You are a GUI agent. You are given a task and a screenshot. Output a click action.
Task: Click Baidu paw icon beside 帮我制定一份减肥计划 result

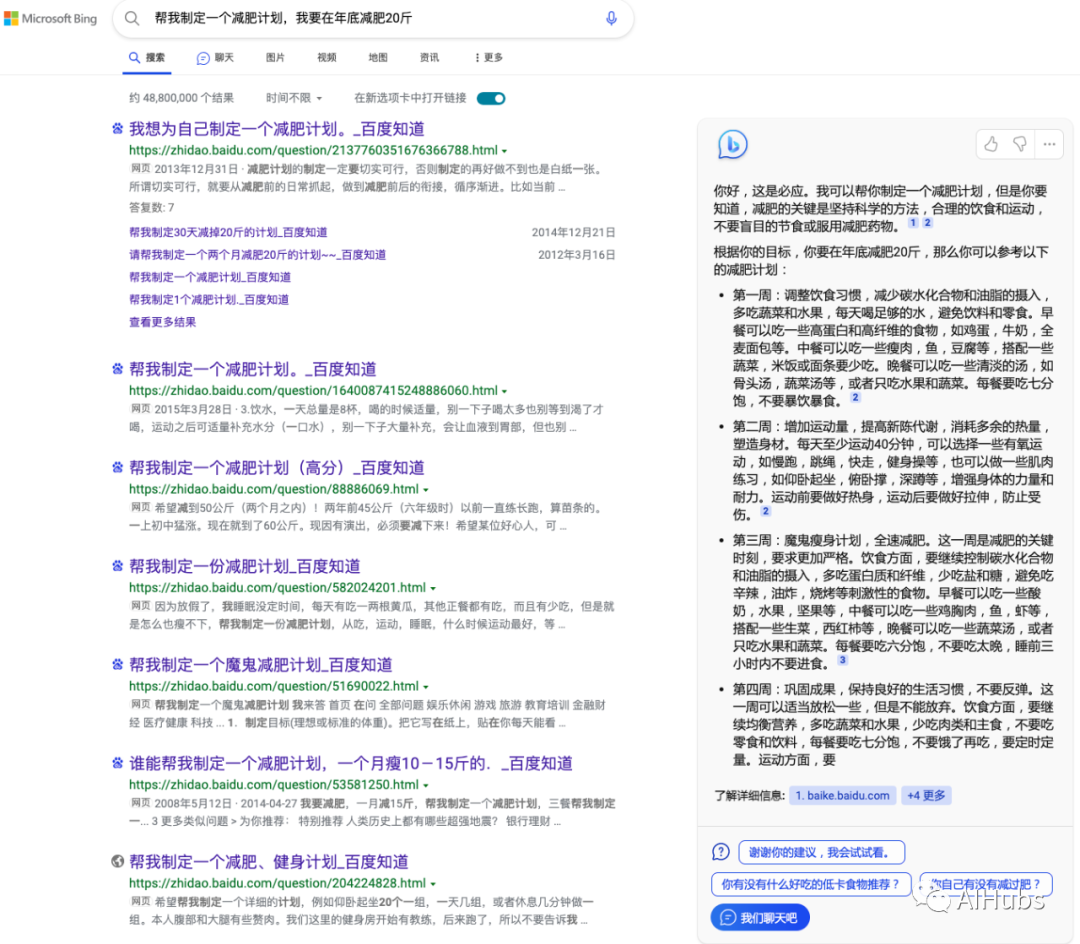click(118, 565)
